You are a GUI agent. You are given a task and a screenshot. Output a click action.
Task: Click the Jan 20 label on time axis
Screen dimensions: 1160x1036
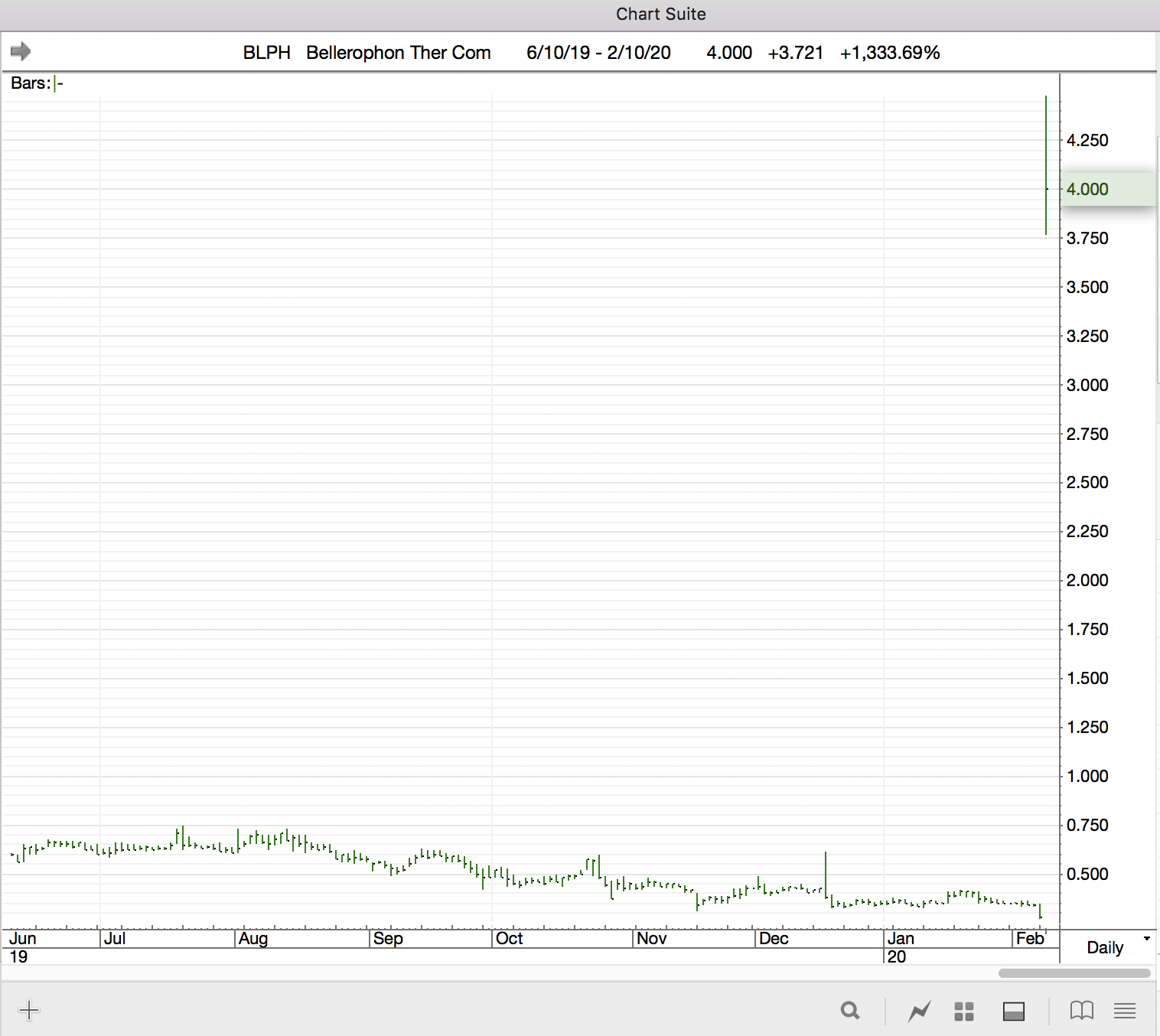click(x=901, y=946)
